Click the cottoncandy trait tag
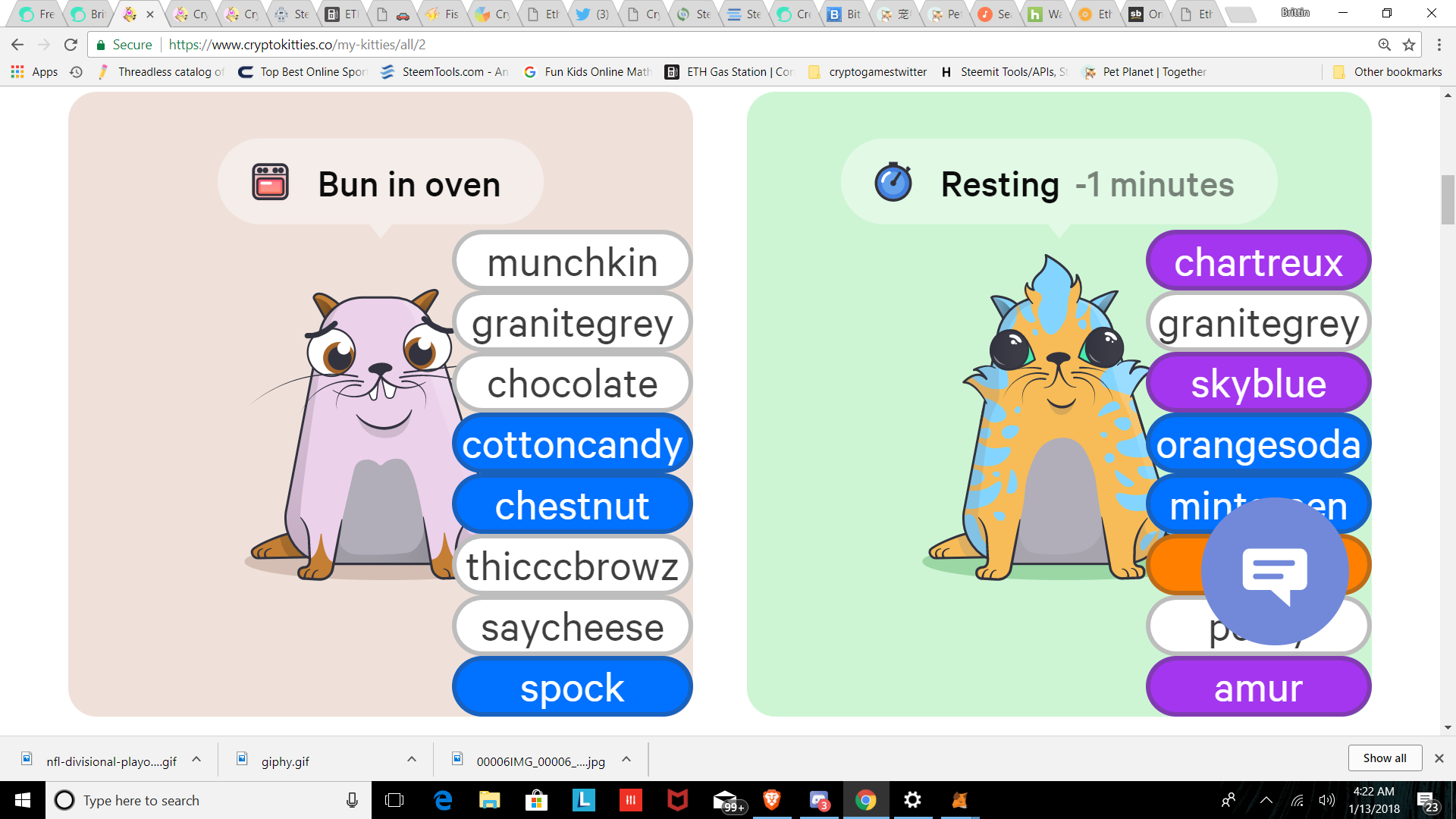This screenshot has width=1456, height=819. (573, 444)
